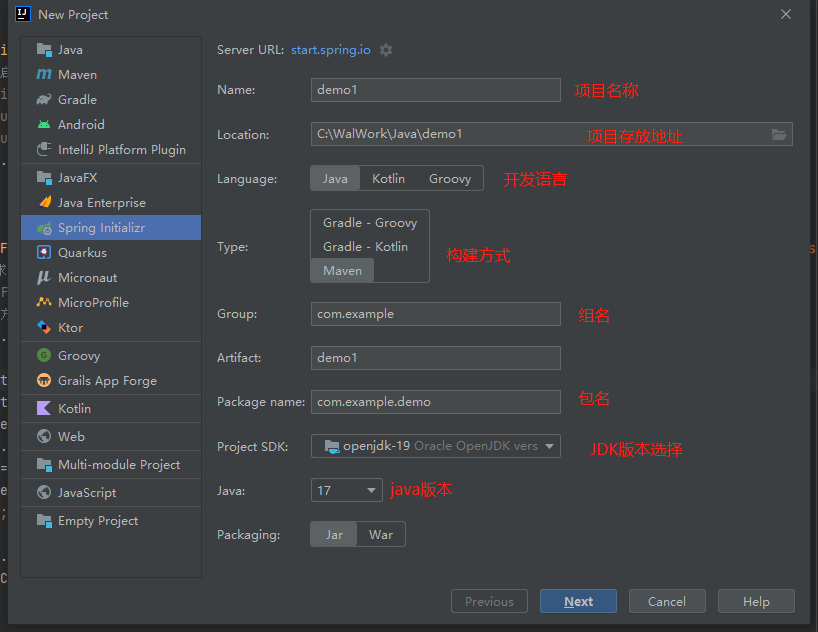Select Quarkus project type
Screen dimensions: 818x632
(111, 253)
